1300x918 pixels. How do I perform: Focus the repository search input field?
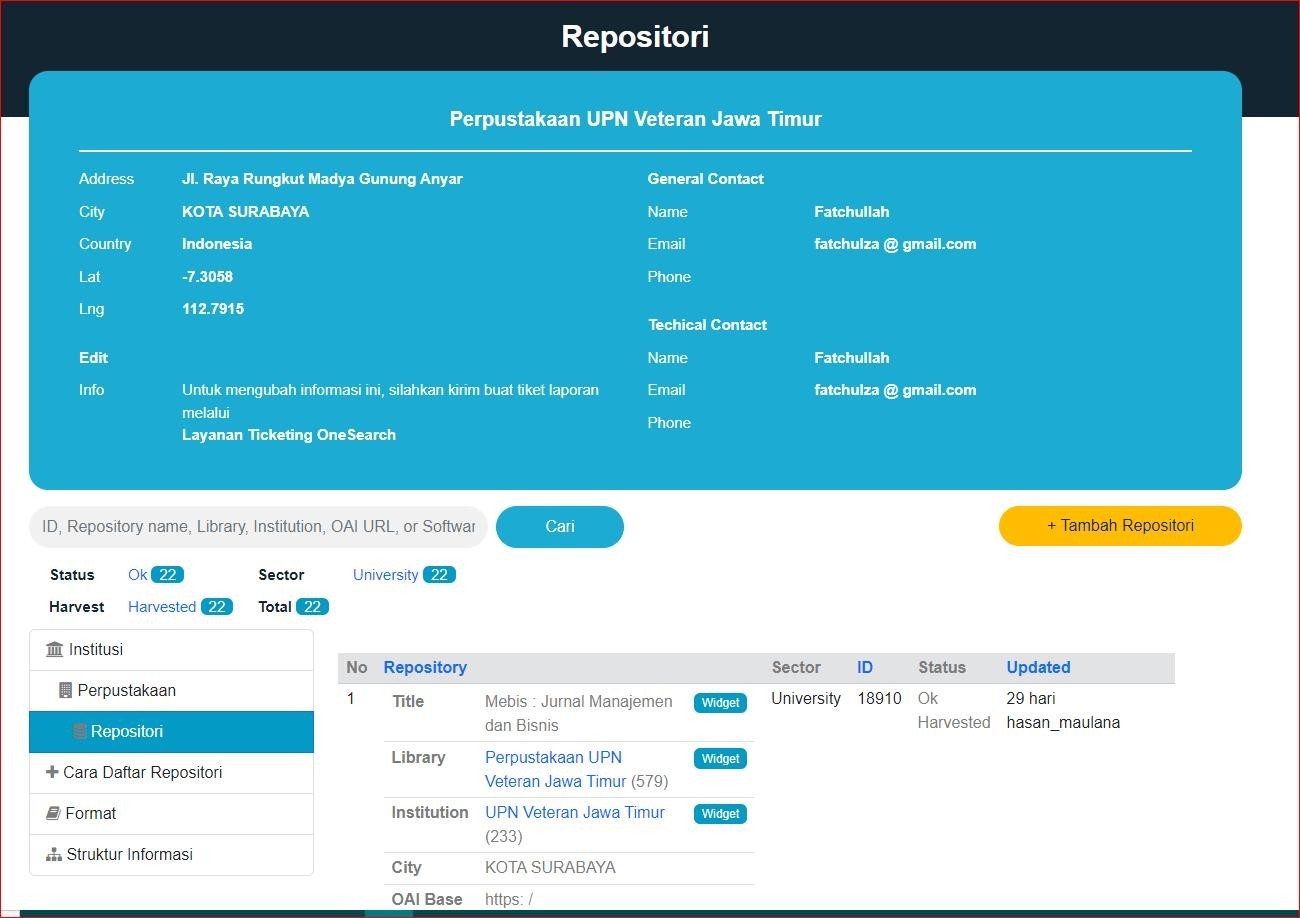pyautogui.click(x=258, y=527)
